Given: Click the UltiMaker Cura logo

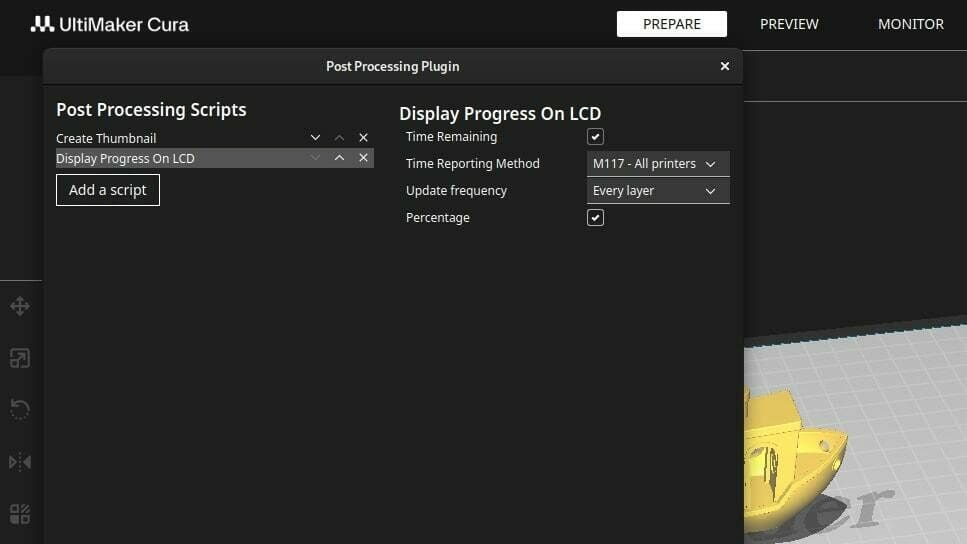Looking at the screenshot, I should 110,24.
